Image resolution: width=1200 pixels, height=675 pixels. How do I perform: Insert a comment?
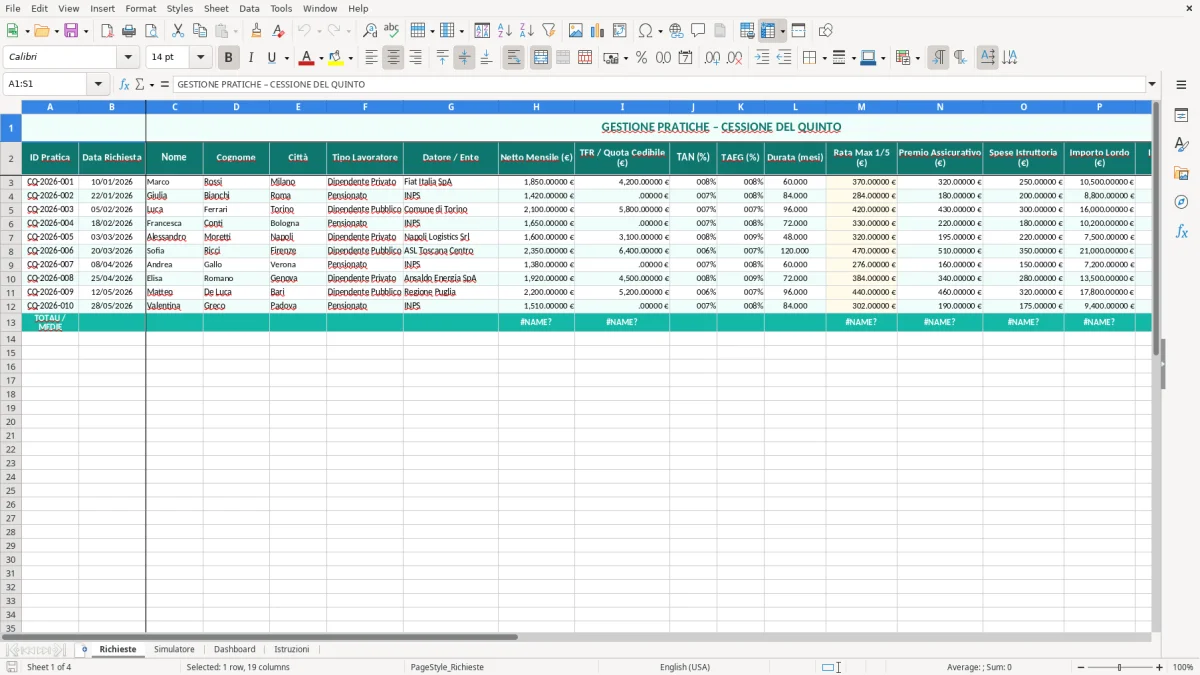(698, 31)
